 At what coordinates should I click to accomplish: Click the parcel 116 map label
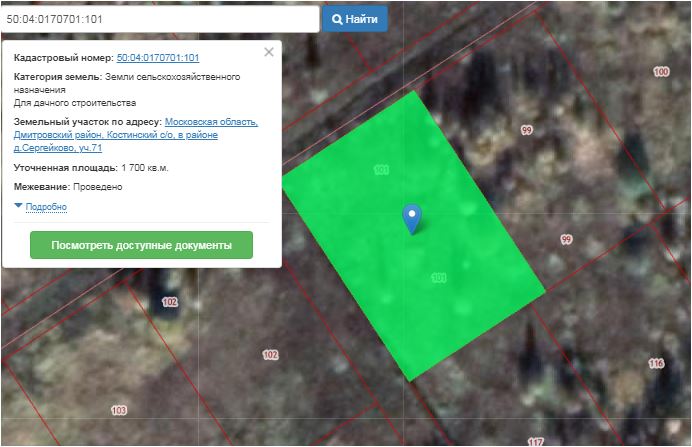point(656,363)
